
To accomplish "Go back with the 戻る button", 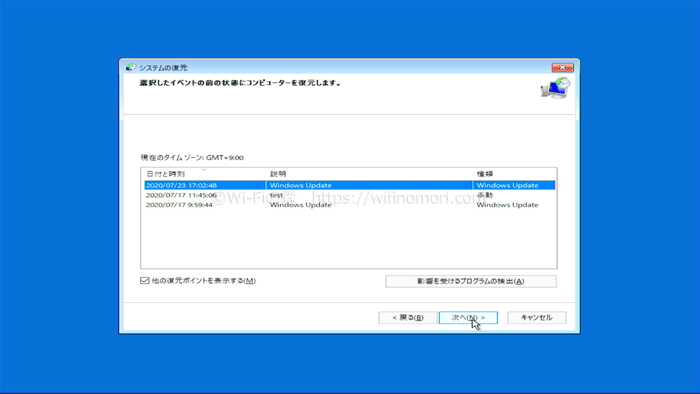I will click(x=408, y=318).
